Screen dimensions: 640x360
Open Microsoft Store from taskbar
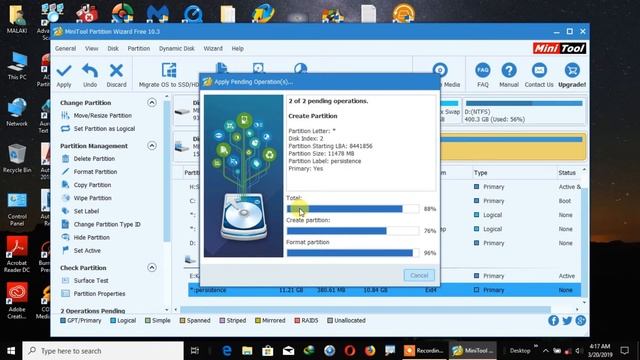[x=267, y=351]
